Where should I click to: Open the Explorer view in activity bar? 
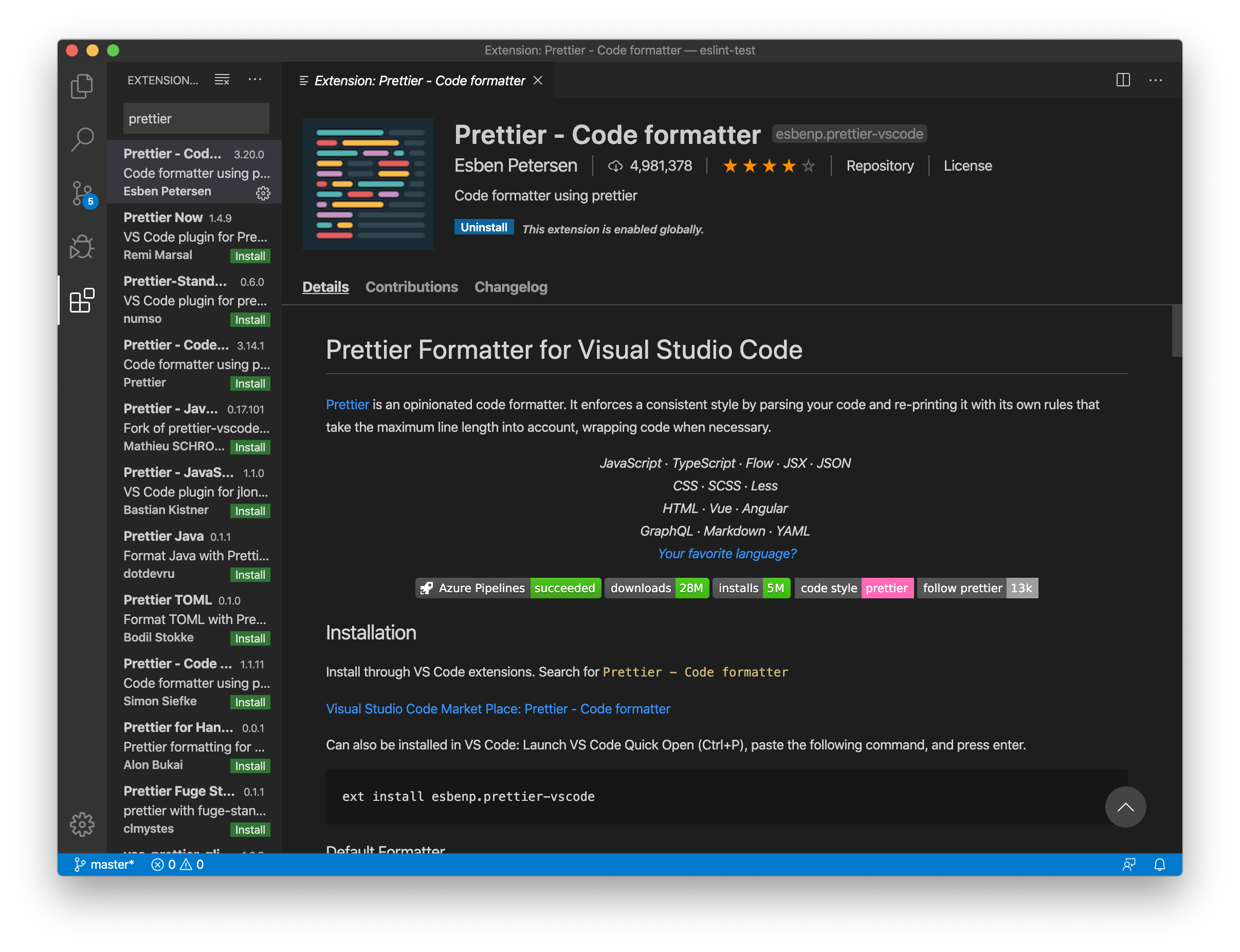[x=82, y=86]
